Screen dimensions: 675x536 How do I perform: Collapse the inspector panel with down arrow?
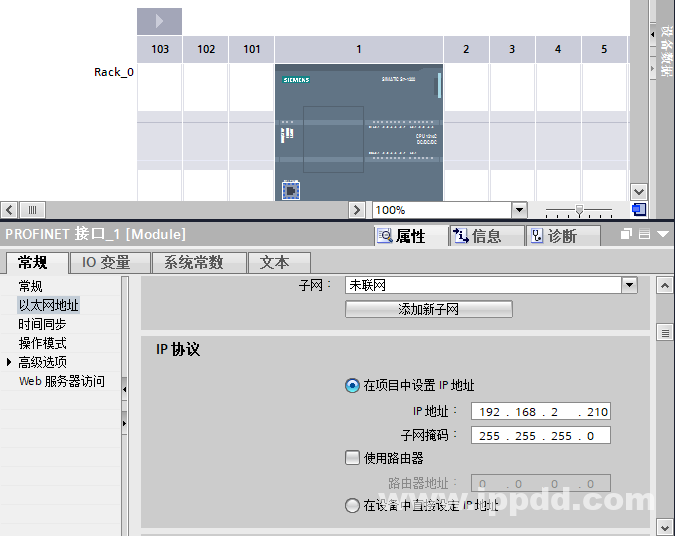(x=663, y=234)
